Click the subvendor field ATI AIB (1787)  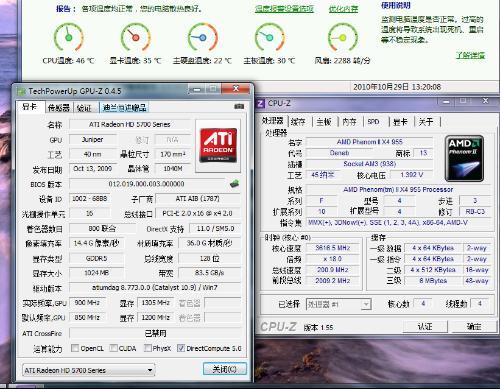198,199
